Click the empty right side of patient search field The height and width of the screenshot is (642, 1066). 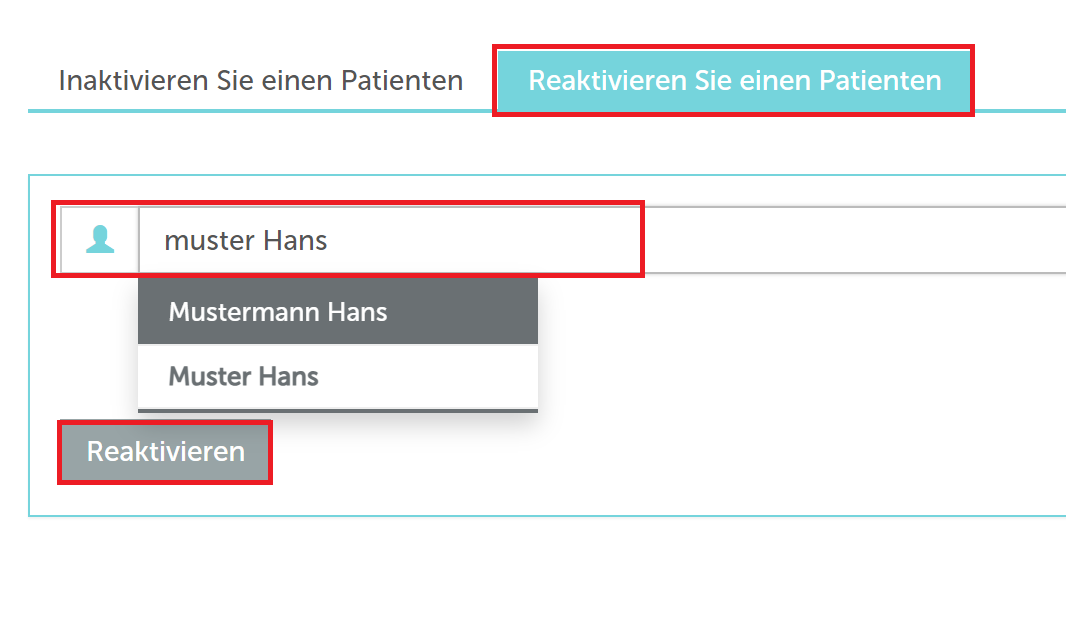click(x=850, y=240)
